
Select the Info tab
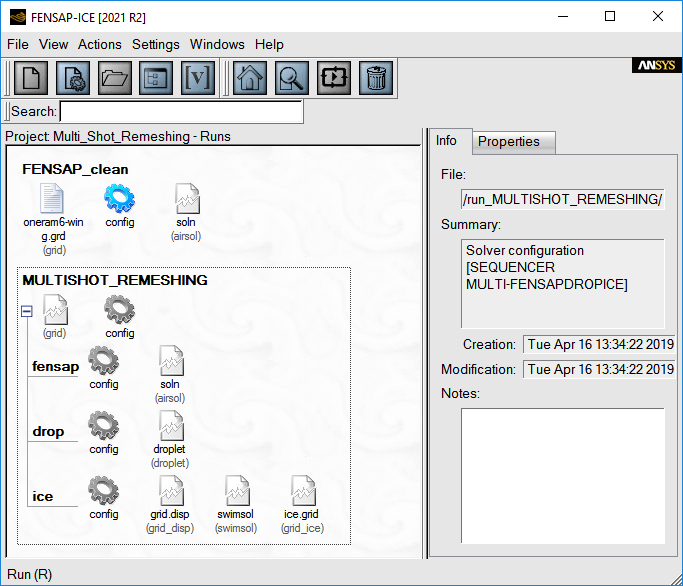pos(446,141)
